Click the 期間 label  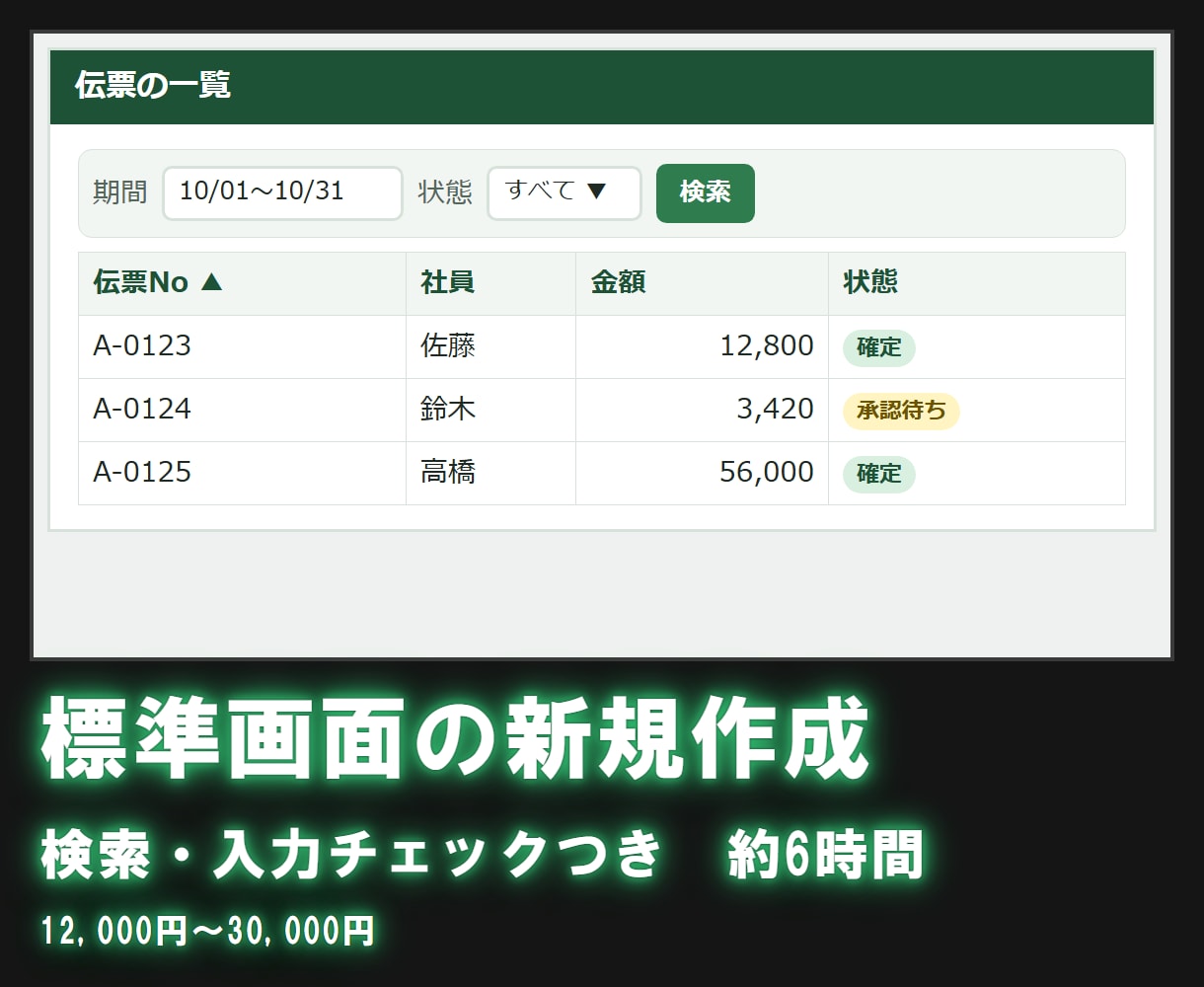click(x=119, y=192)
